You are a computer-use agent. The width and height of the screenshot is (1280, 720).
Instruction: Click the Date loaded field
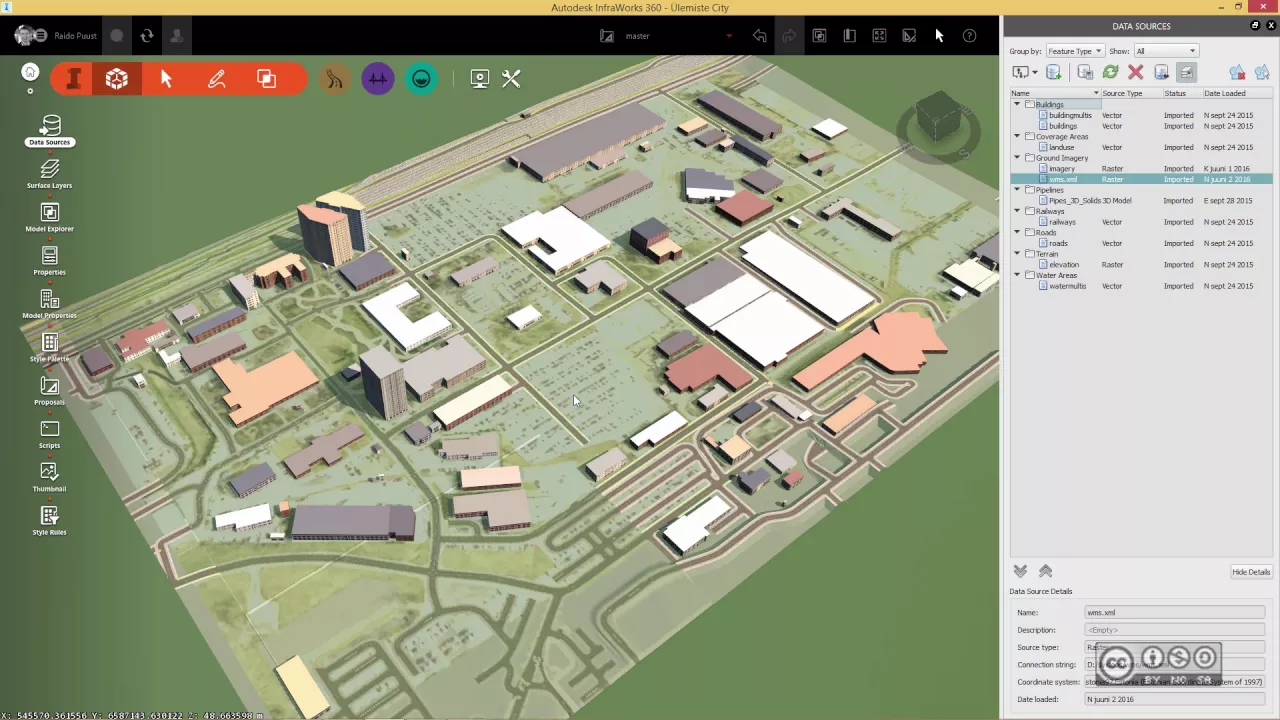1175,699
